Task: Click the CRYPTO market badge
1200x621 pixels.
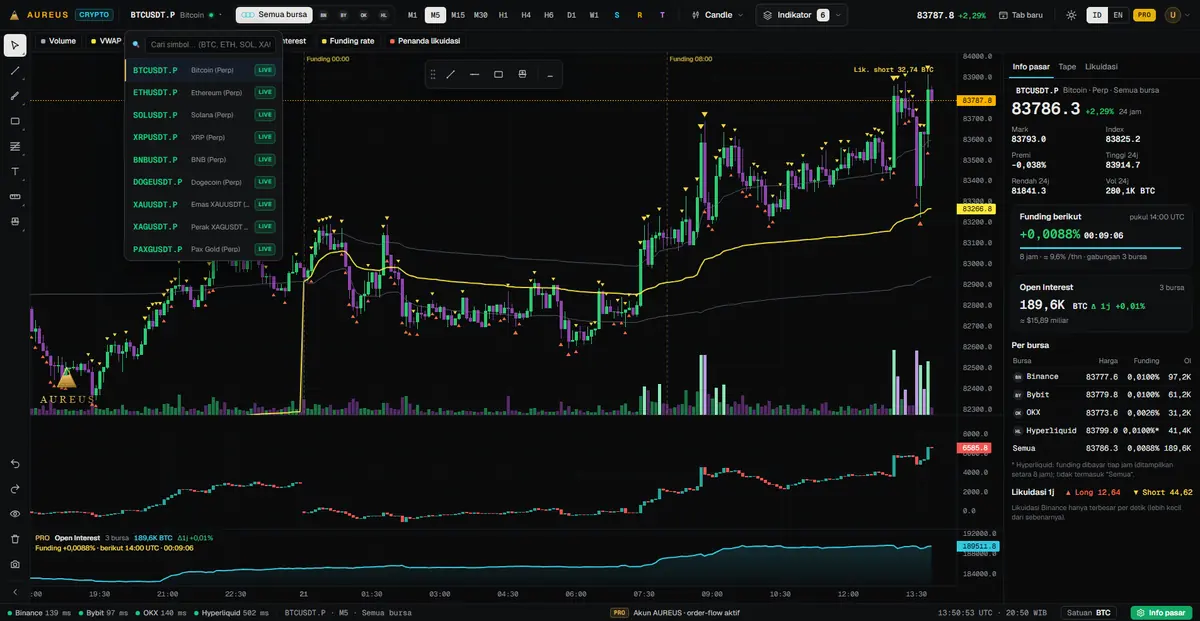Action: tap(93, 15)
